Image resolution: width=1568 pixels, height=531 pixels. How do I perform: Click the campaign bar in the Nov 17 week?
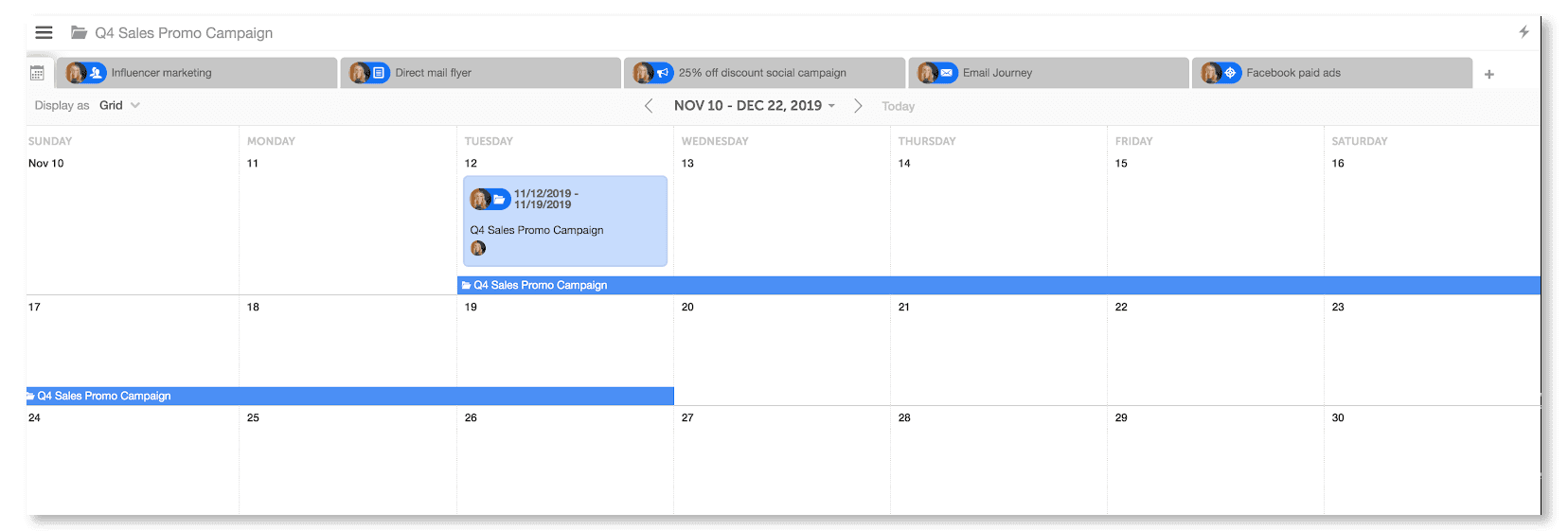pos(350,396)
